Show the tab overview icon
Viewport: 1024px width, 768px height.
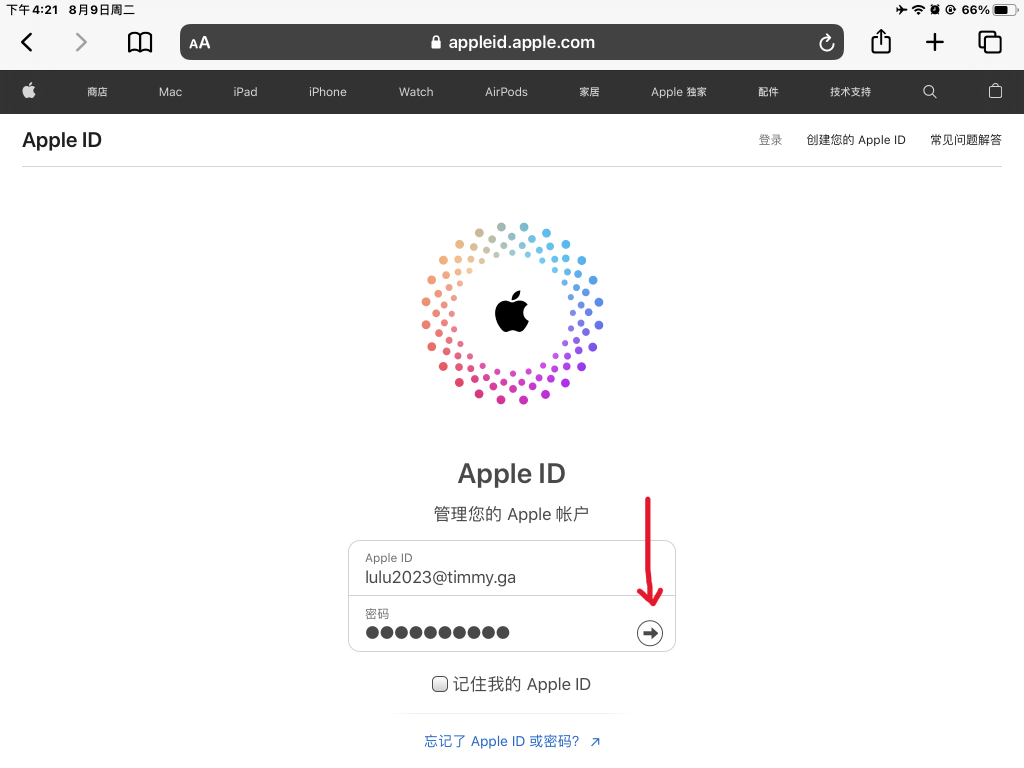pyautogui.click(x=989, y=42)
